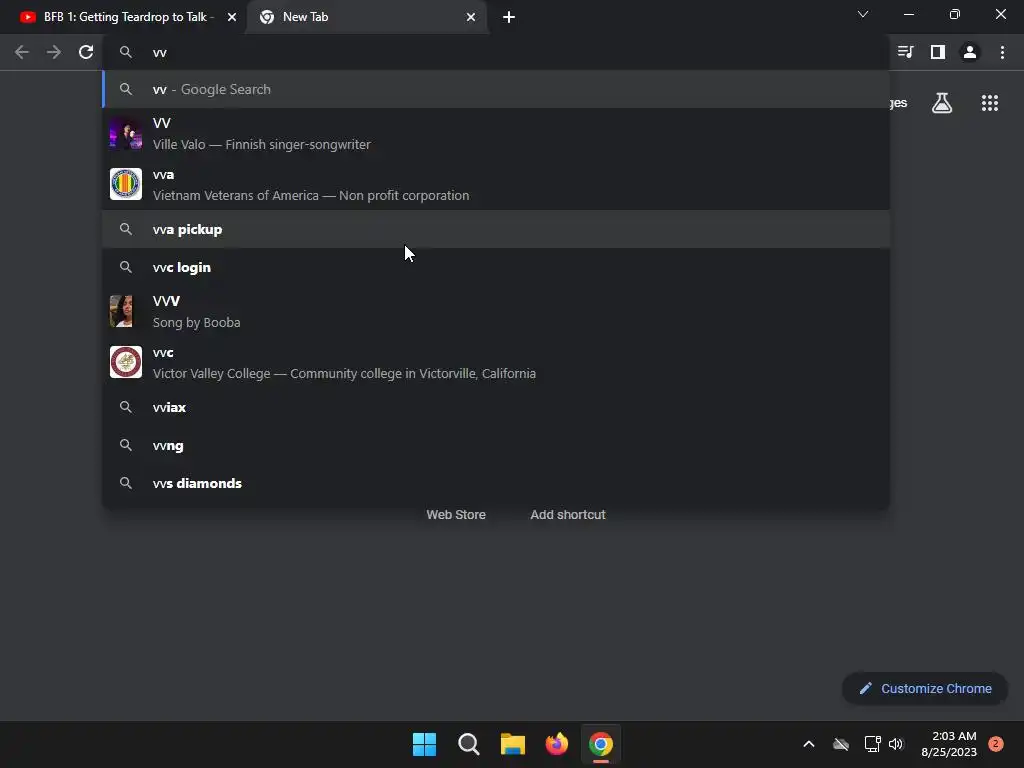1024x768 pixels.
Task: Click Ville Valo thumbnail image
Action: coord(125,133)
